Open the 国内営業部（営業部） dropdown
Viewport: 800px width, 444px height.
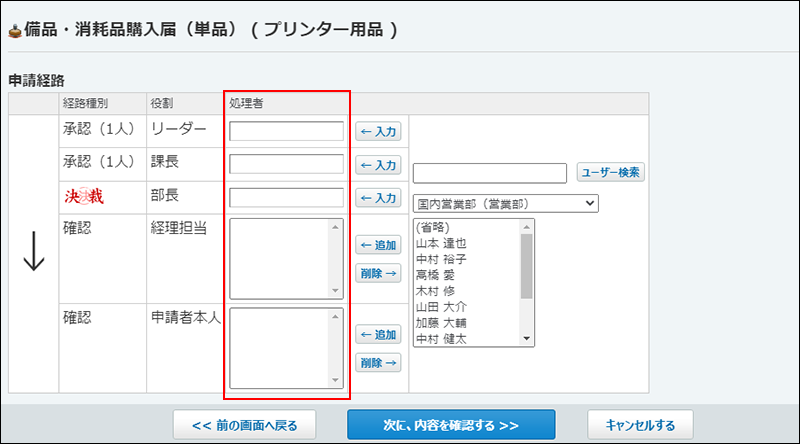pyautogui.click(x=506, y=204)
